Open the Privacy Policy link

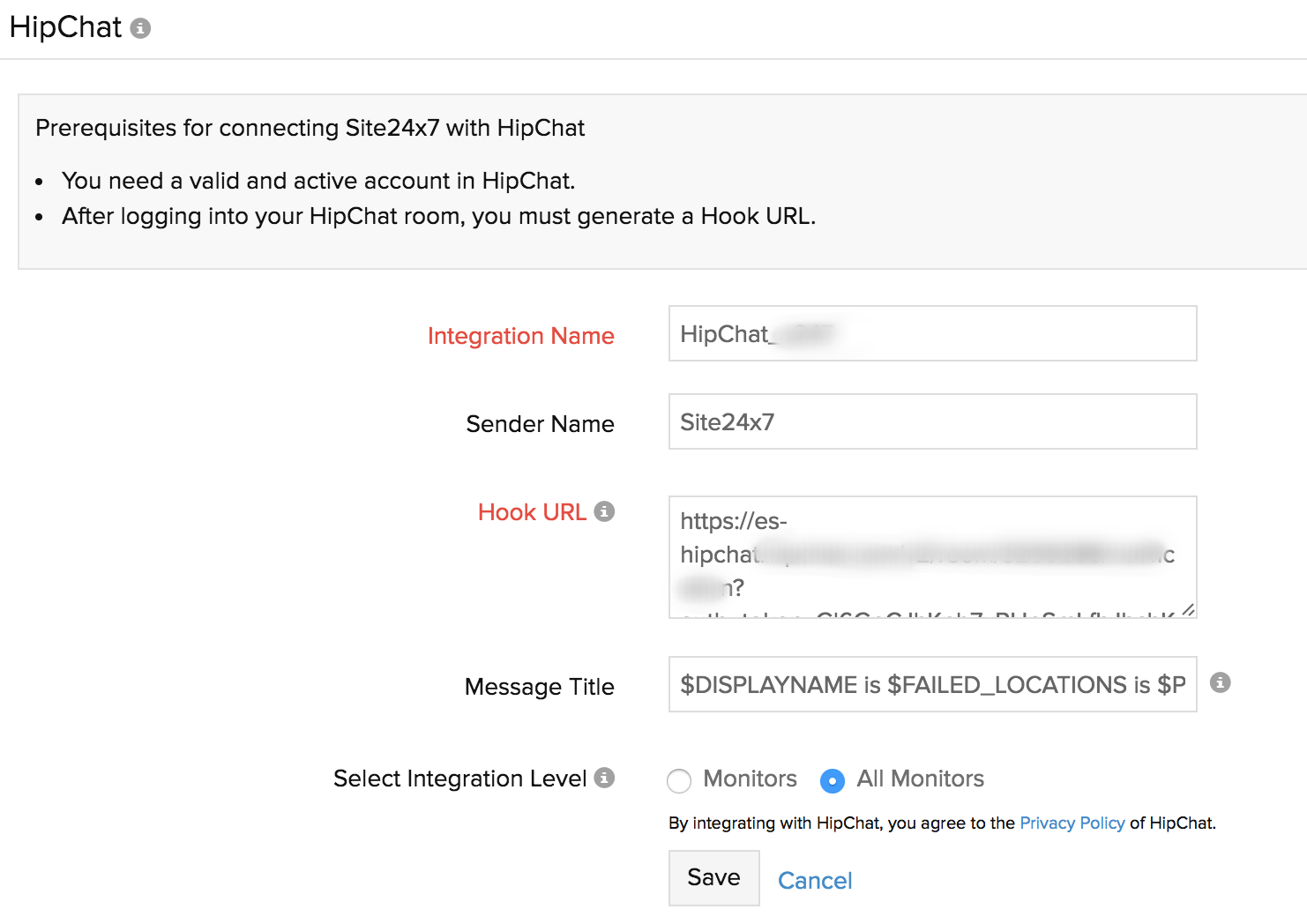coord(1072,823)
